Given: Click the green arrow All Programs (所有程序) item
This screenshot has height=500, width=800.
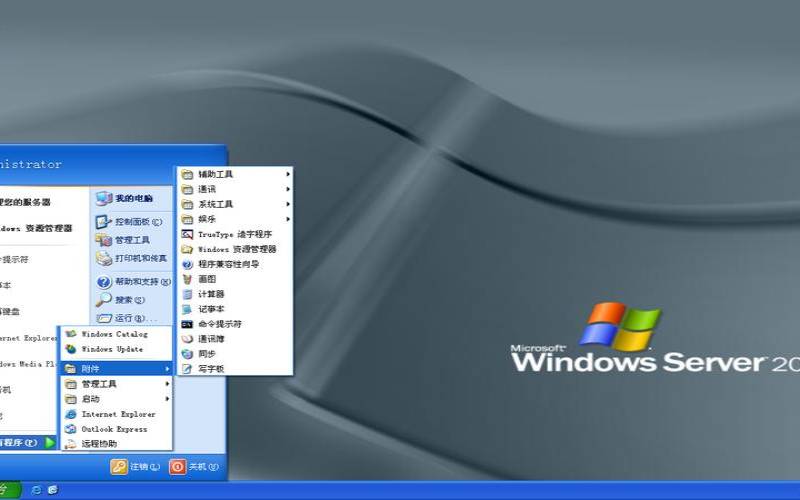Looking at the screenshot, I should point(28,442).
